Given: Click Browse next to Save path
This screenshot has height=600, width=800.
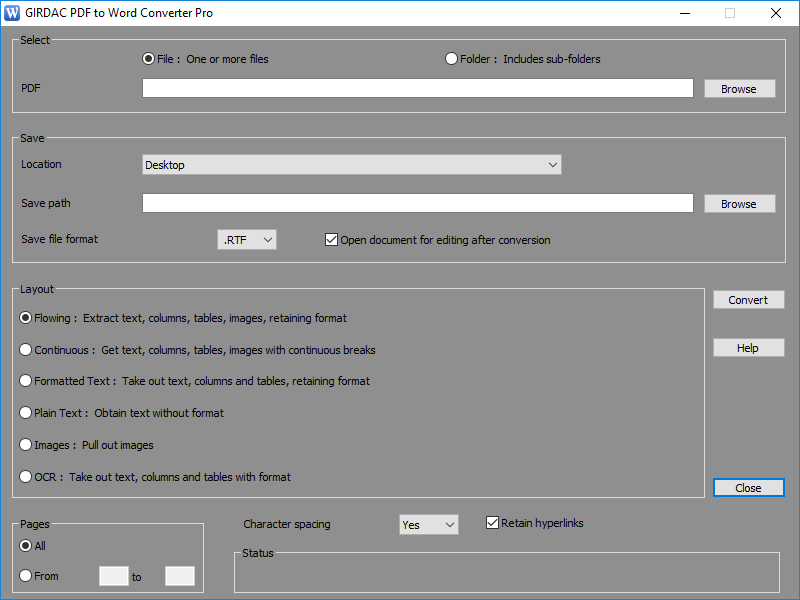Looking at the screenshot, I should [739, 204].
